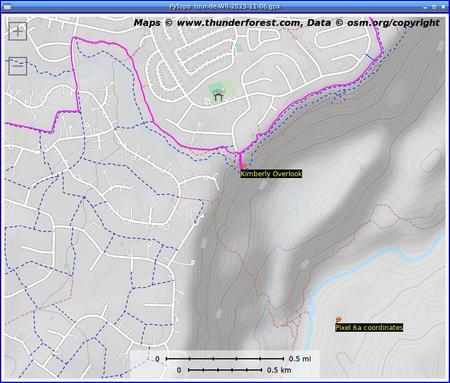Zoom out with the minus button
The height and width of the screenshot is (383, 450).
coord(17,66)
